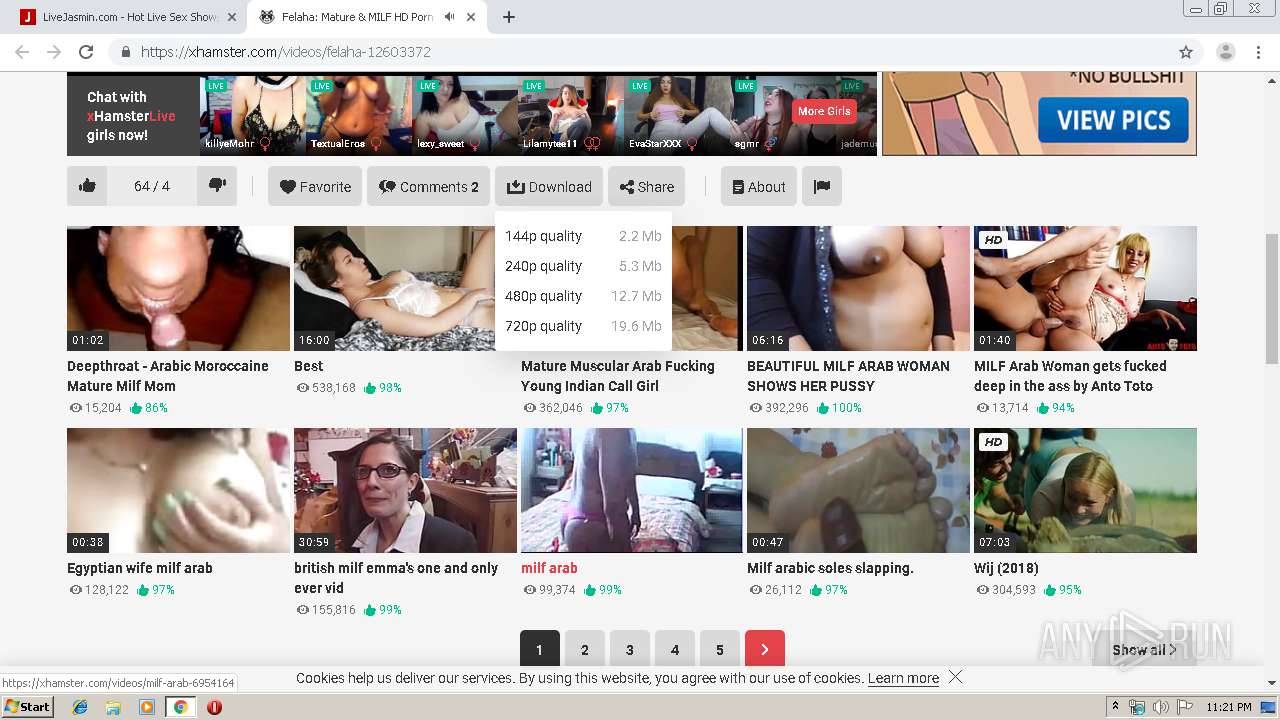Click the Favorite heart button
The height and width of the screenshot is (720, 1280).
coord(315,186)
